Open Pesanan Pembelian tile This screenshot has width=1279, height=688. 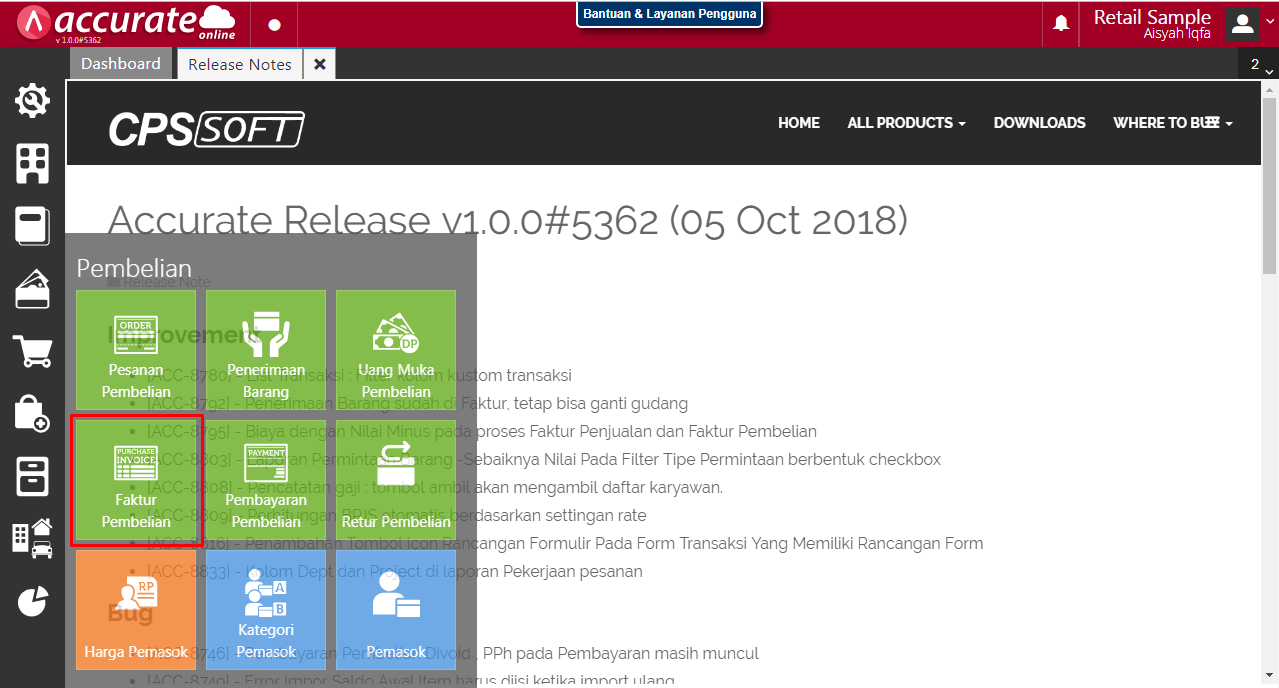click(136, 350)
